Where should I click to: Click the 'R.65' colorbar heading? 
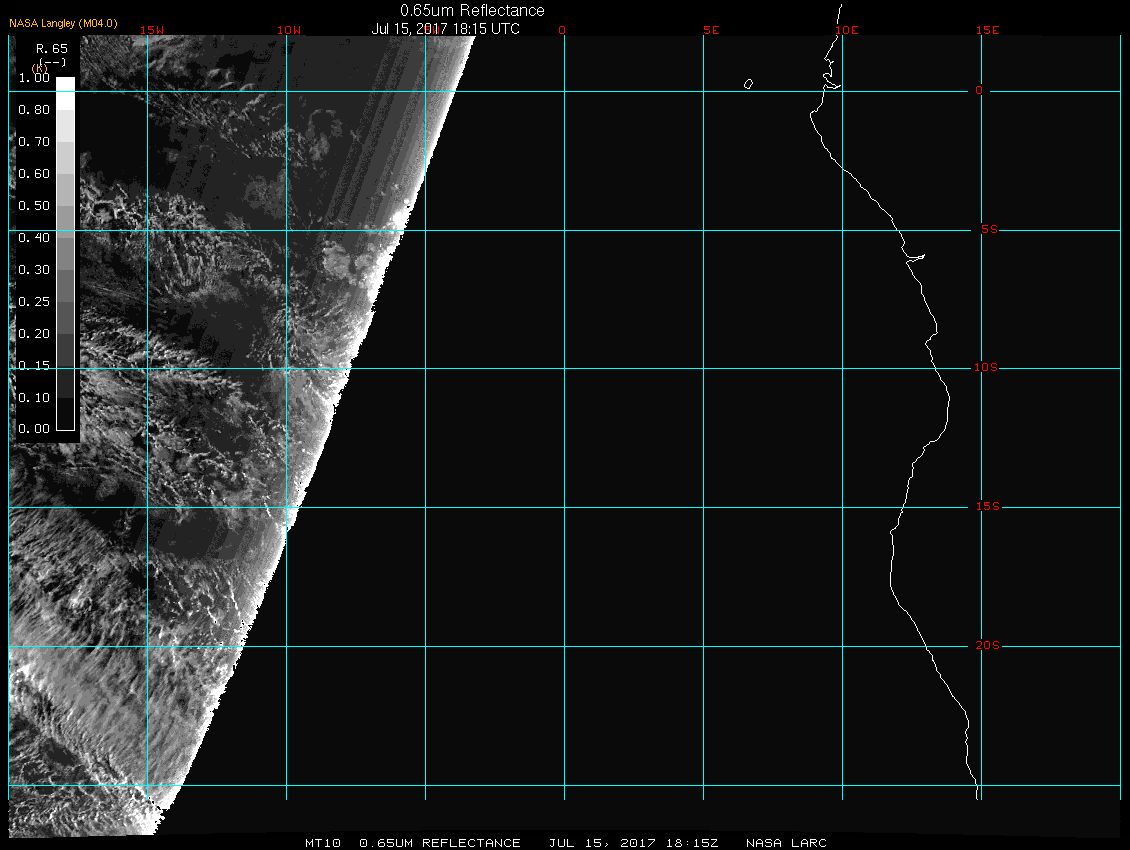pyautogui.click(x=52, y=48)
